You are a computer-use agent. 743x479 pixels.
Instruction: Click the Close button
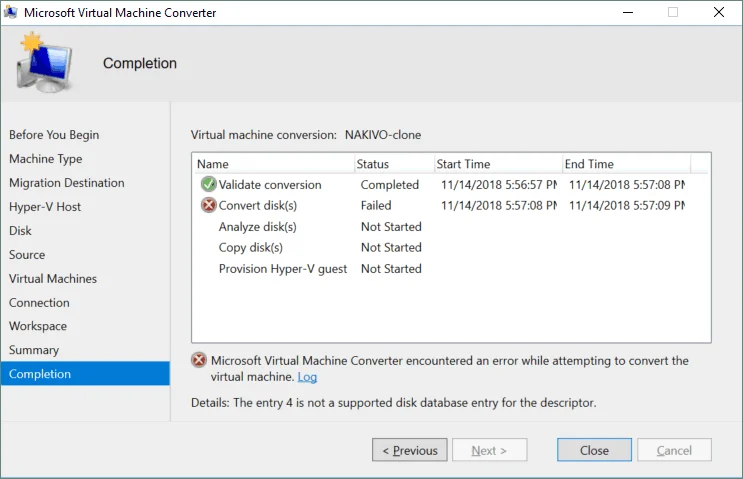click(594, 450)
